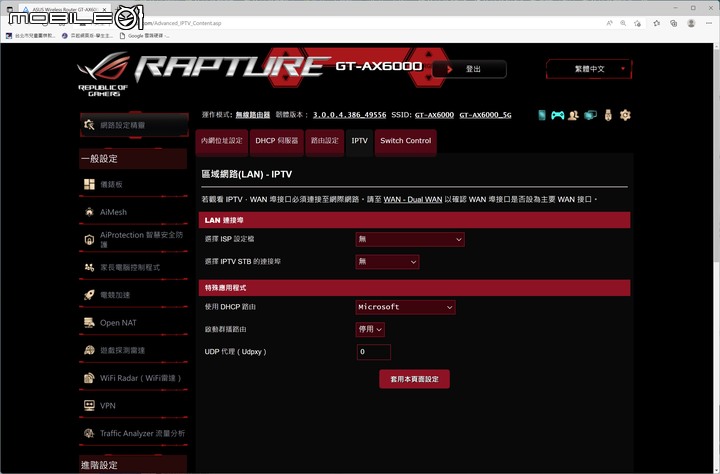Open the browser favorites list icon
Screen dimensions: 720x474
tap(657, 23)
